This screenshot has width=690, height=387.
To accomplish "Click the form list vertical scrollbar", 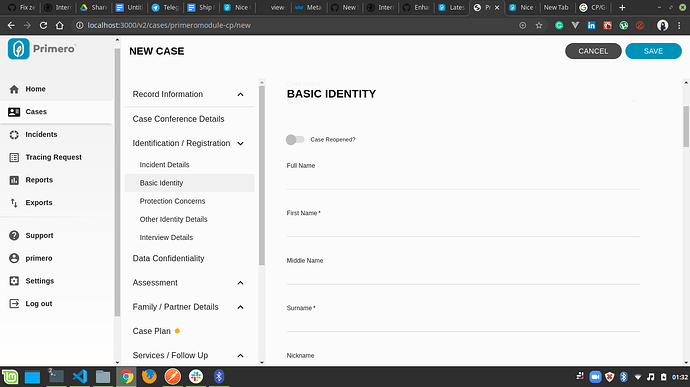I will pos(262,176).
